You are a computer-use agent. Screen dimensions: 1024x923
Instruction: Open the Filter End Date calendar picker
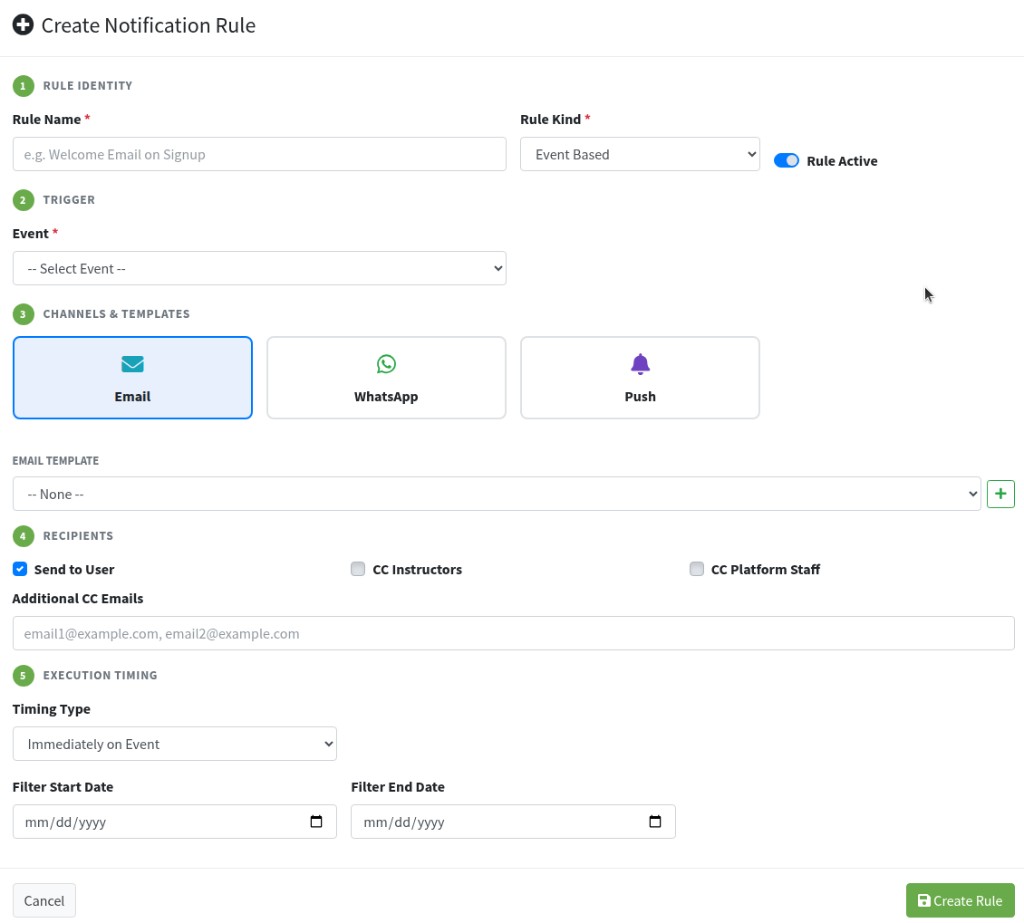(x=655, y=822)
